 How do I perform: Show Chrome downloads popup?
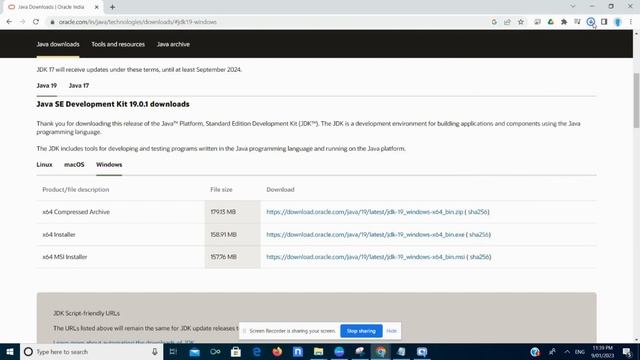[x=591, y=22]
